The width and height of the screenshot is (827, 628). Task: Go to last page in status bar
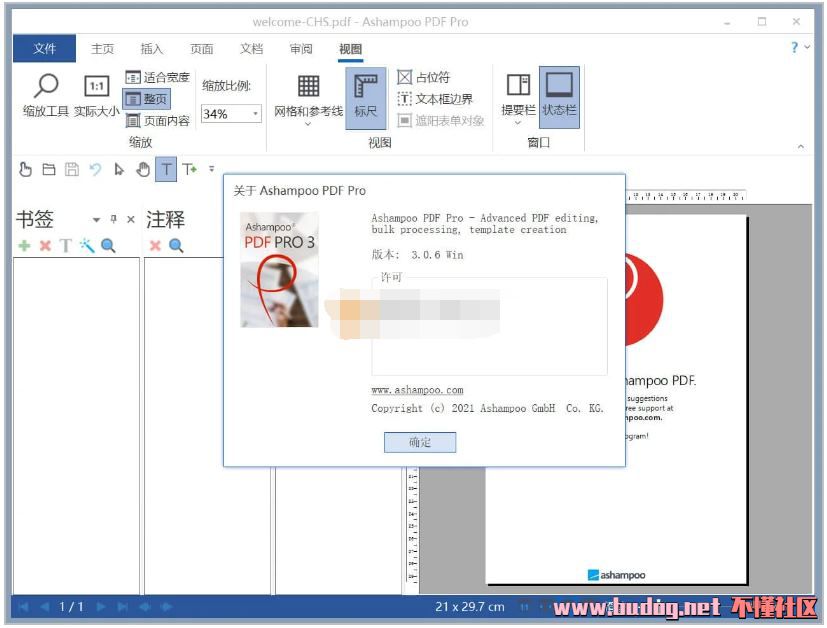point(122,607)
